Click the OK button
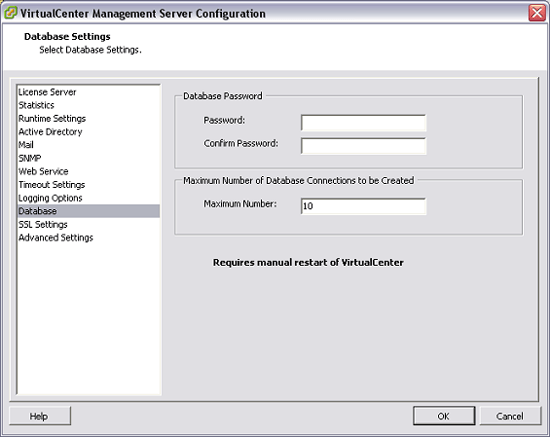Screen dimensions: 550x437 point(444,416)
